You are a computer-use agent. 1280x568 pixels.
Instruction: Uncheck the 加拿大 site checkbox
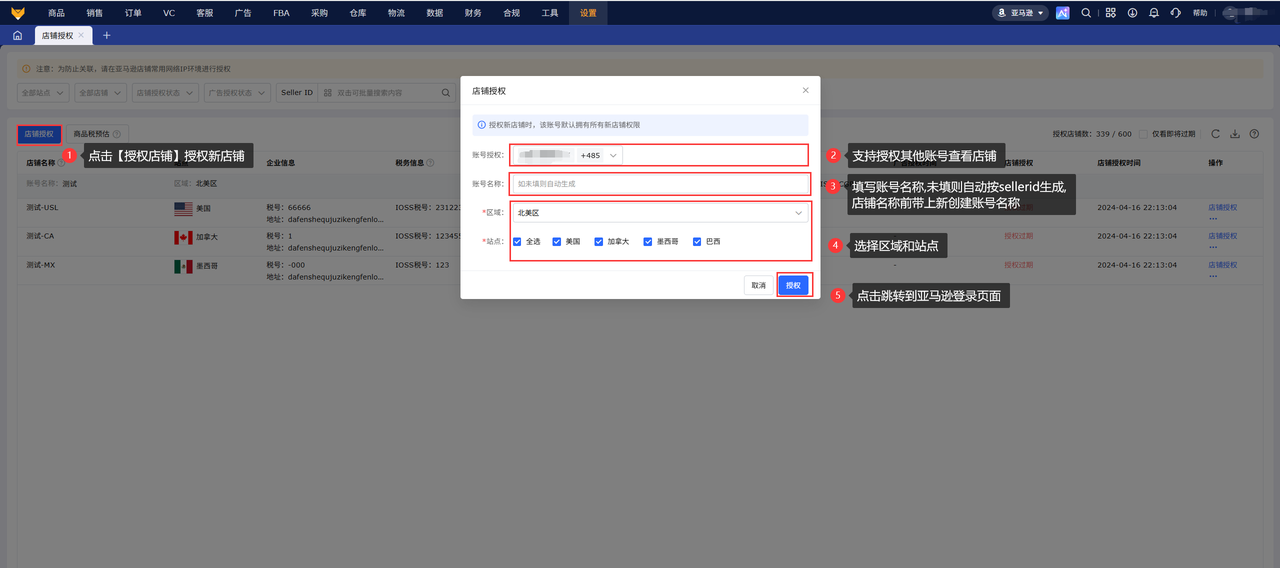[598, 242]
